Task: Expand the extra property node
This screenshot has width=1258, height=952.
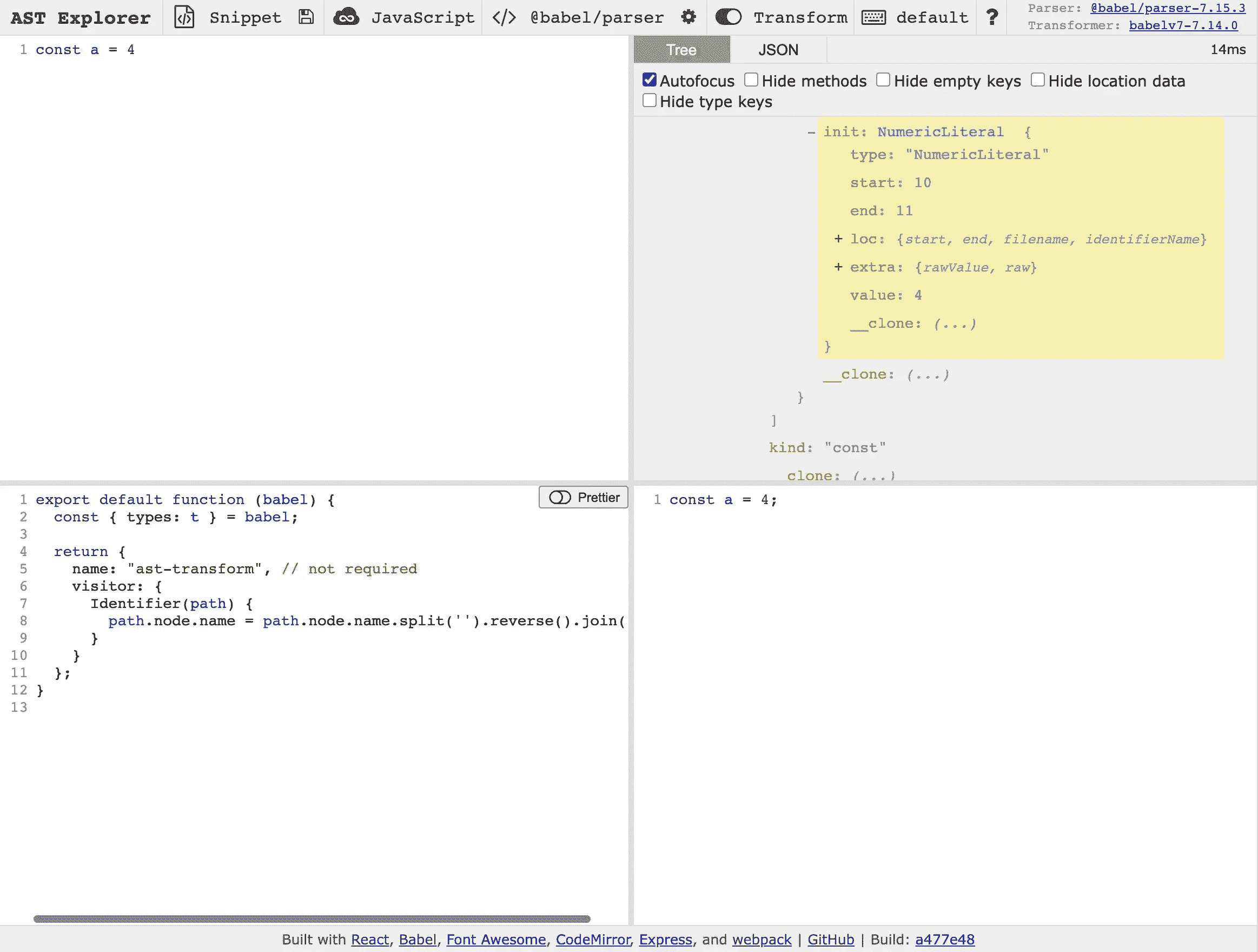Action: click(838, 267)
